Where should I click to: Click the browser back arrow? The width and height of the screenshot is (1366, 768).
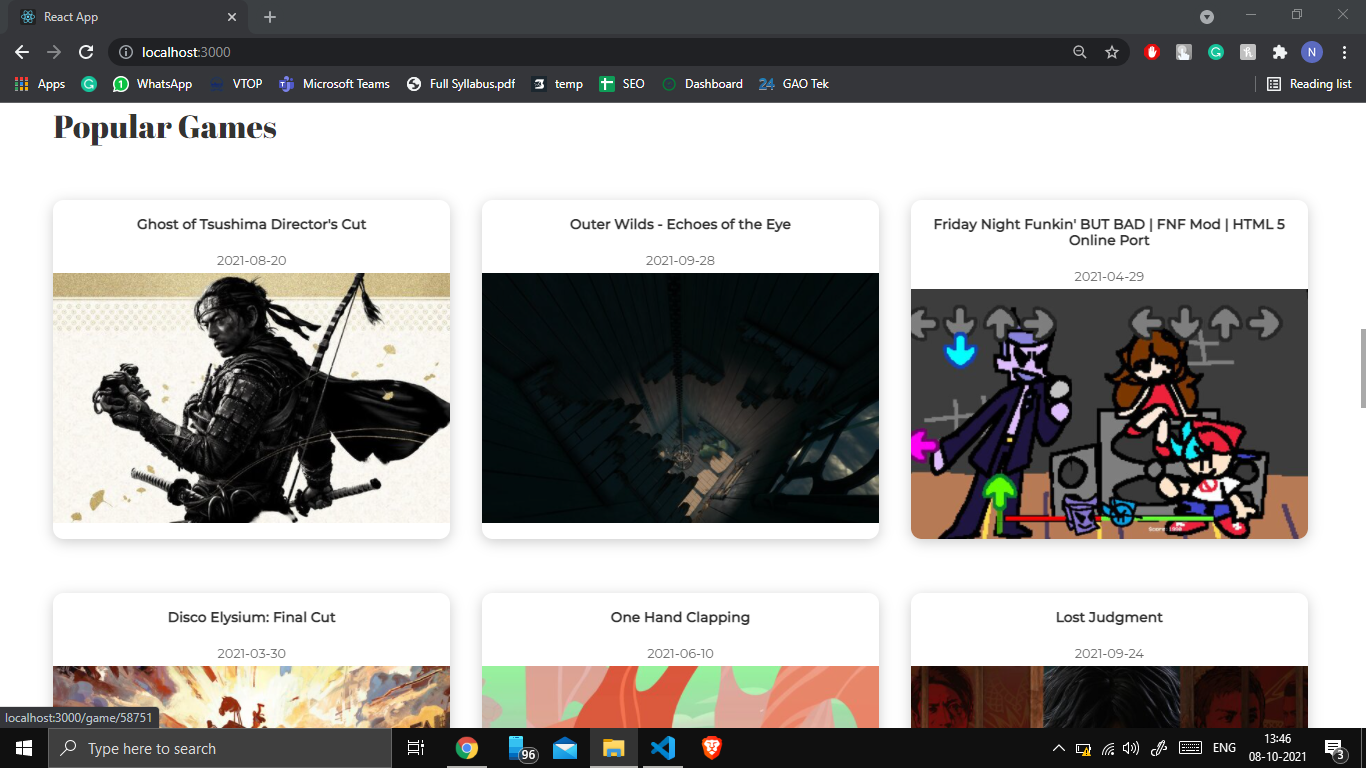click(x=22, y=52)
